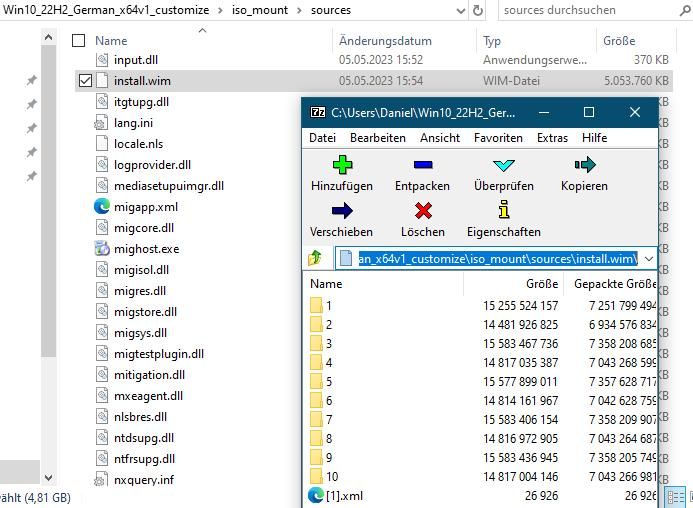Select the migtestplugin.dll file
Screen dimensions: 693x508
coord(159,354)
